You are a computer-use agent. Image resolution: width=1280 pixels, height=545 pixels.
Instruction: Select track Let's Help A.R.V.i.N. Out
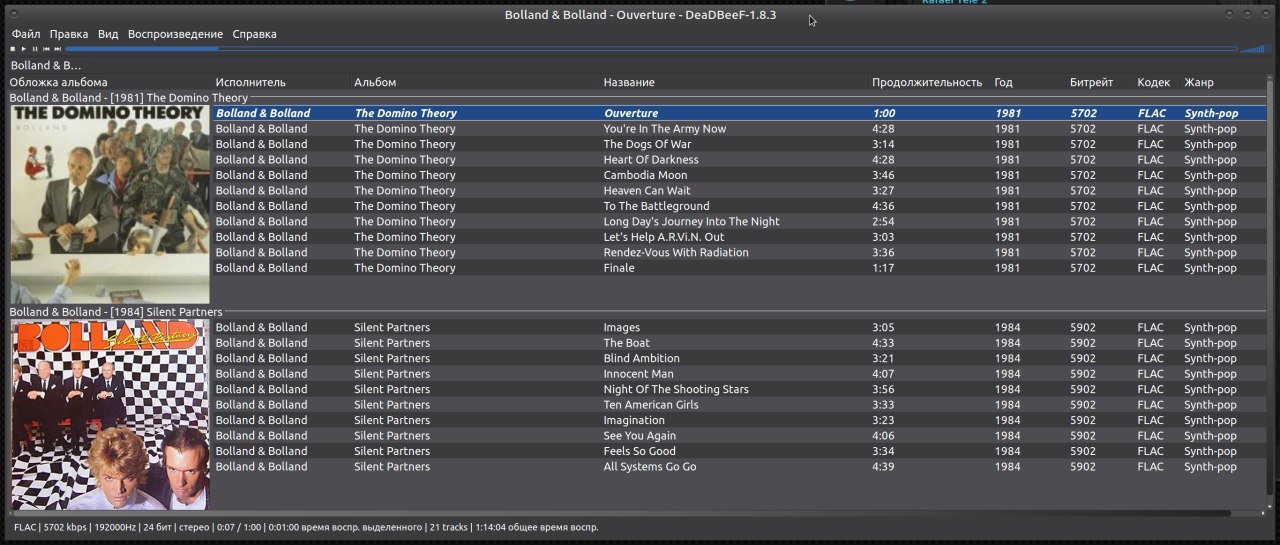point(740,237)
